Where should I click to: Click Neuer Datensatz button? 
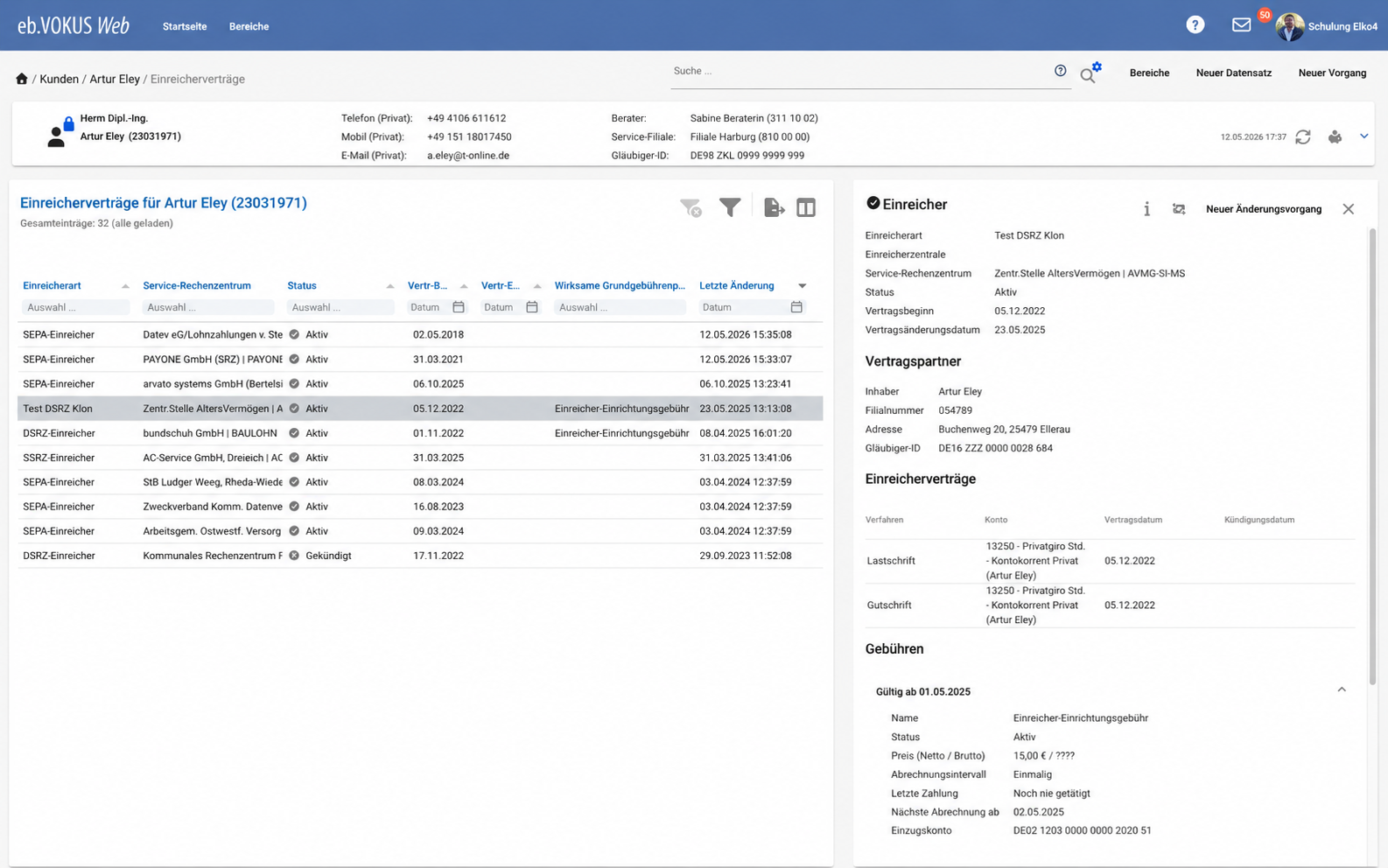tap(1234, 73)
